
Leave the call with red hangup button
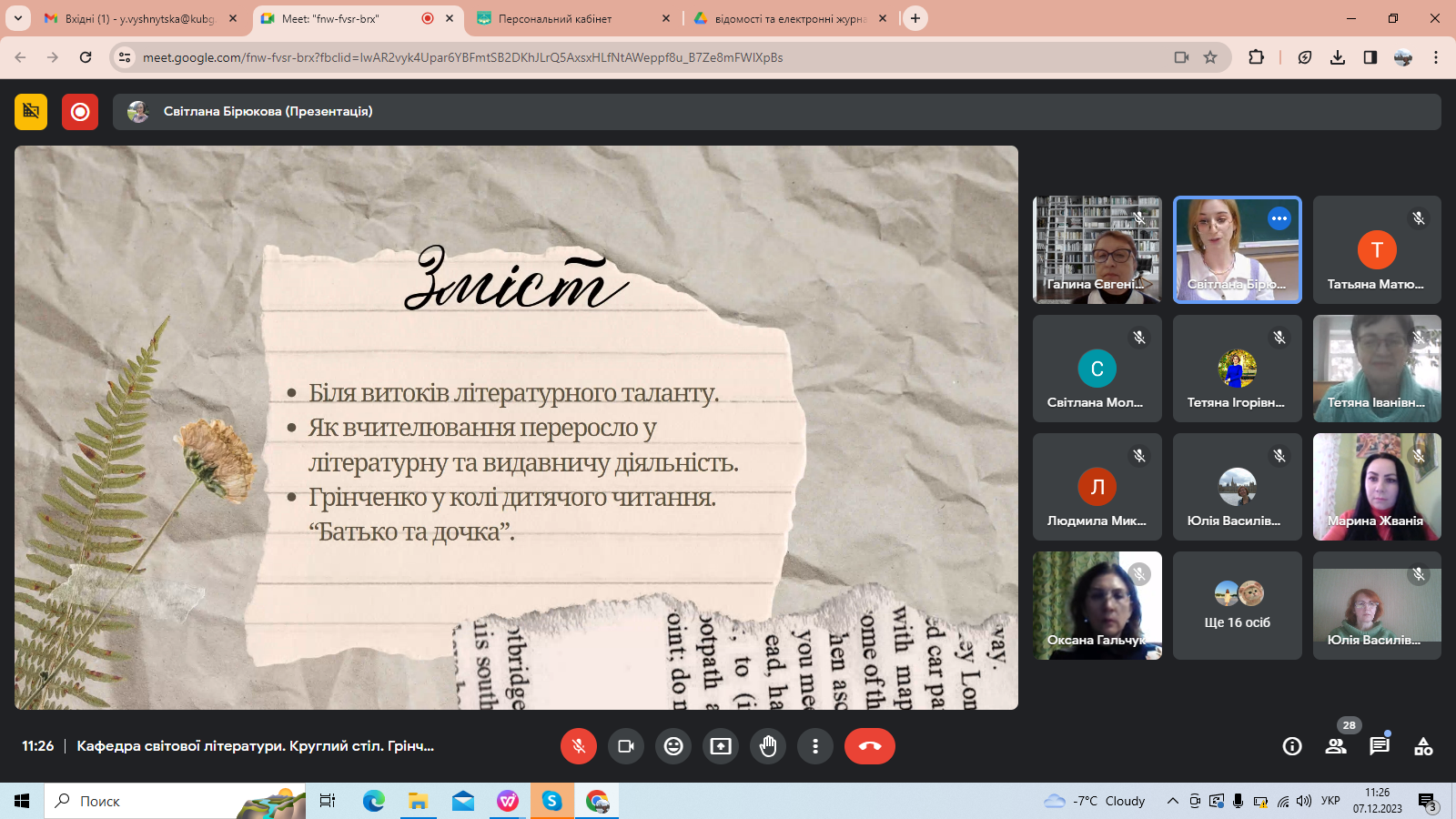[869, 746]
